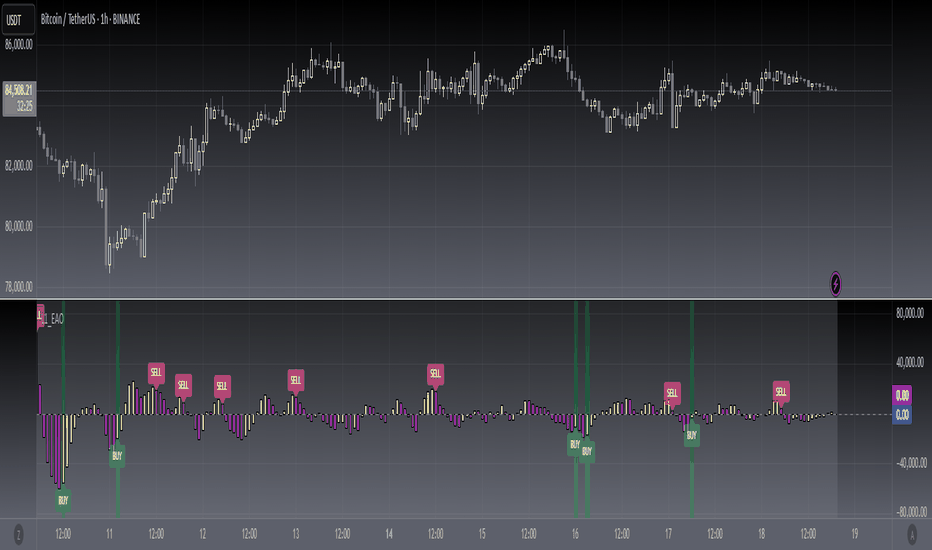The image size is (932, 550).
Task: Click the 84,508.21 current price label
Action: tap(19, 90)
